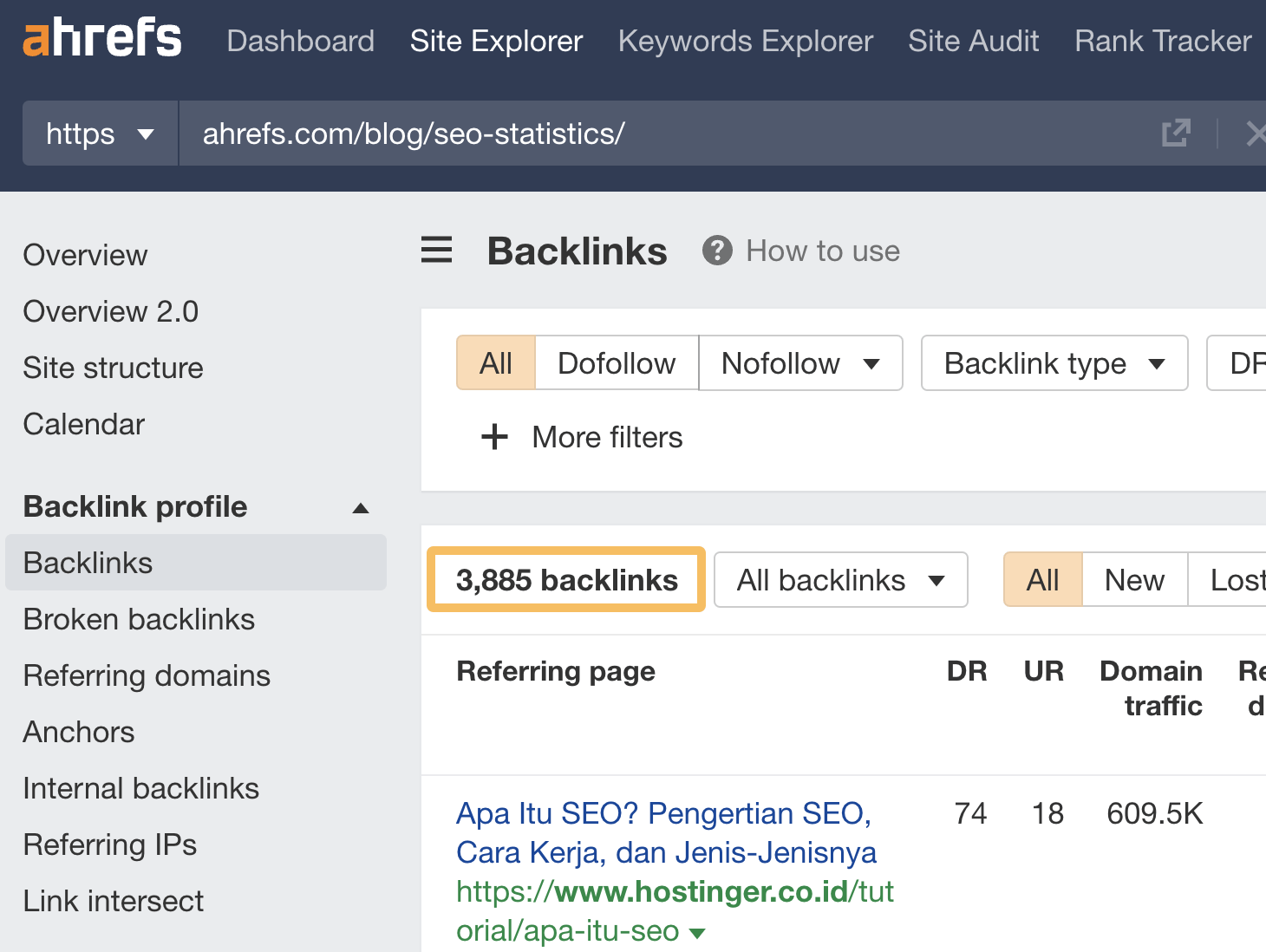Click the Ahrefs logo
The height and width of the screenshot is (952, 1266).
(x=101, y=39)
